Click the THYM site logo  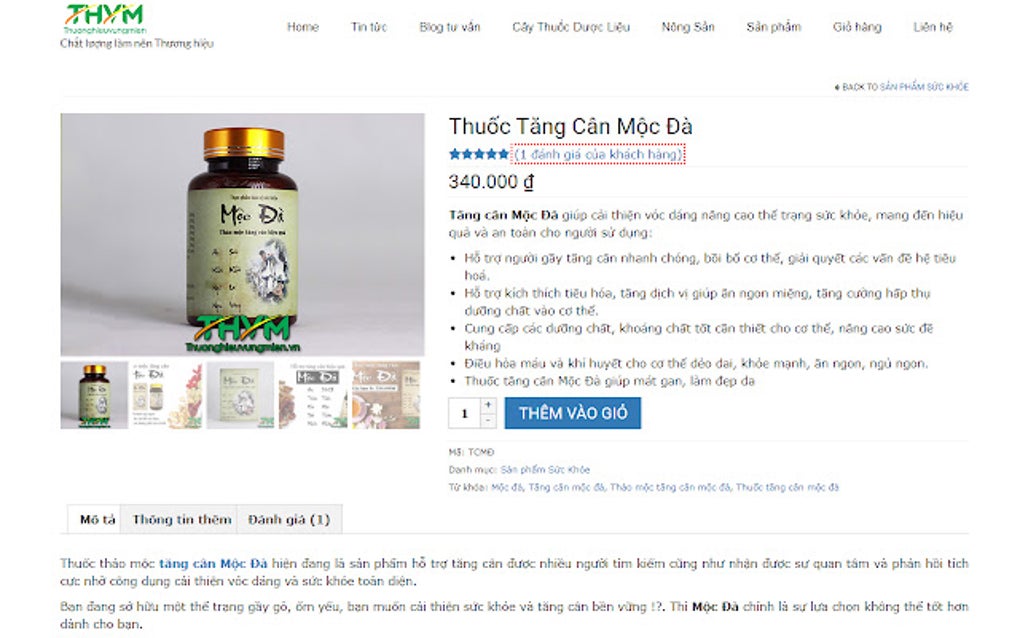(105, 19)
